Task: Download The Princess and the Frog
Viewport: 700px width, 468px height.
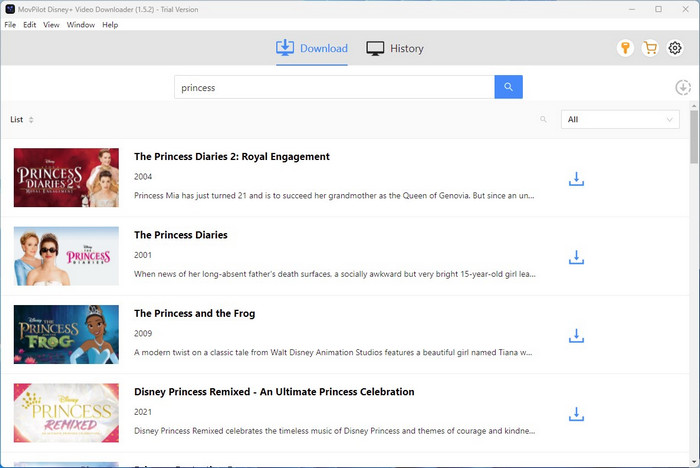Action: tap(576, 336)
